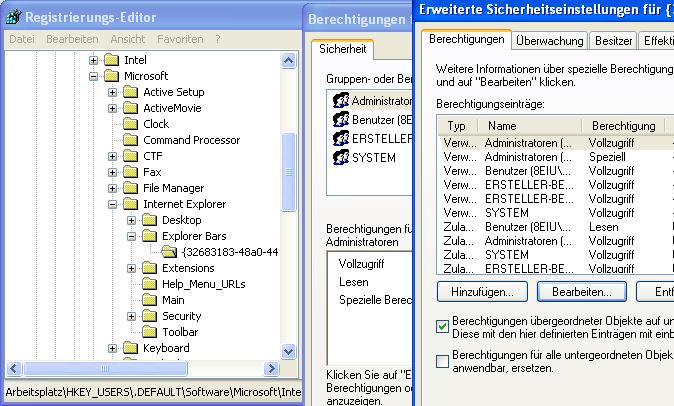Sort entries by Berechtigung column header

[x=624, y=126]
